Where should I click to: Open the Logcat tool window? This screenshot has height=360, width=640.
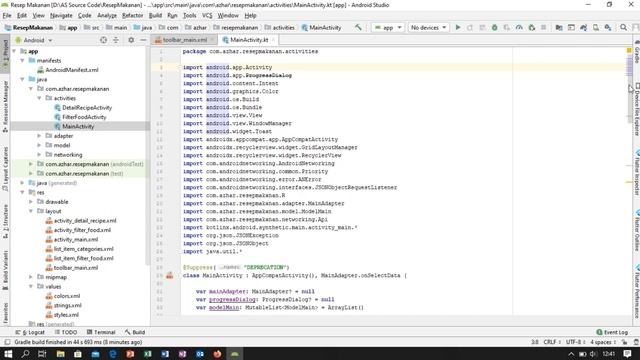30,332
